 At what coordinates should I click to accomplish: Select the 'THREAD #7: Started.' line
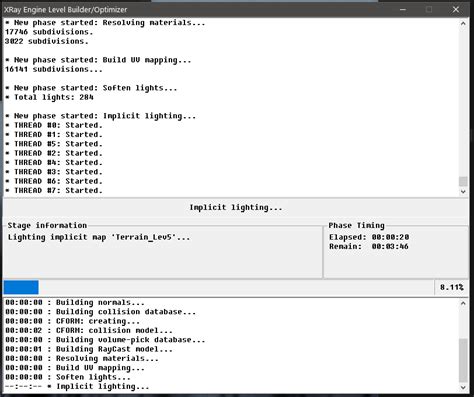54,191
